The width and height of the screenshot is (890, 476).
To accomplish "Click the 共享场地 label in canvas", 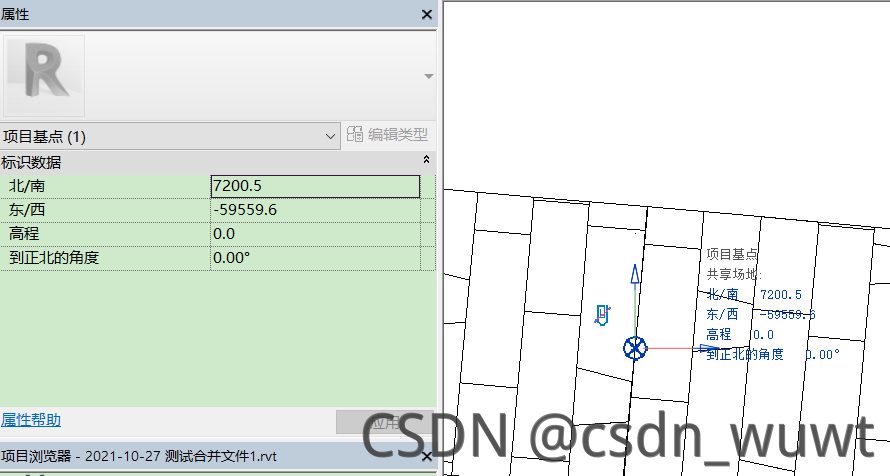I will coord(733,274).
